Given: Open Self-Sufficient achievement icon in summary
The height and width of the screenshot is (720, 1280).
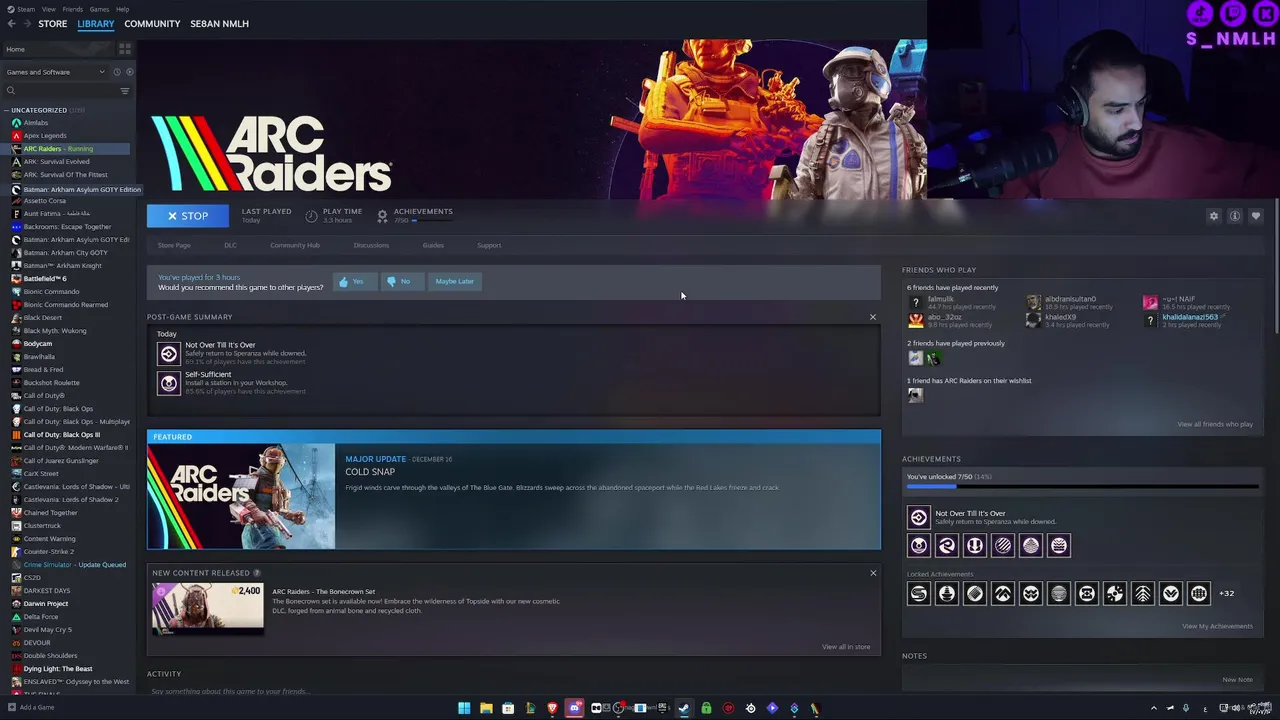Looking at the screenshot, I should click(x=169, y=383).
